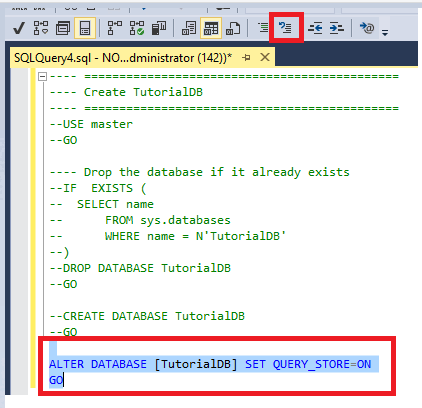Click the 'SELECT name' comment line

click(102, 204)
